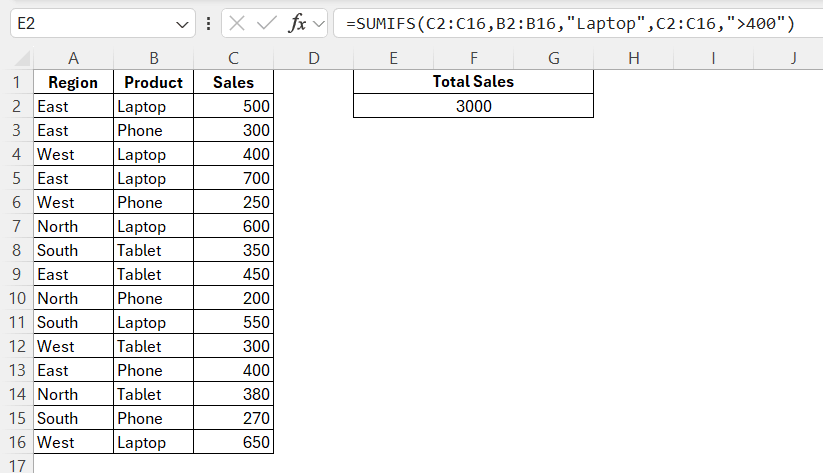Click the three-dot handle beside Name Box
Image resolution: width=823 pixels, height=473 pixels.
(207, 24)
